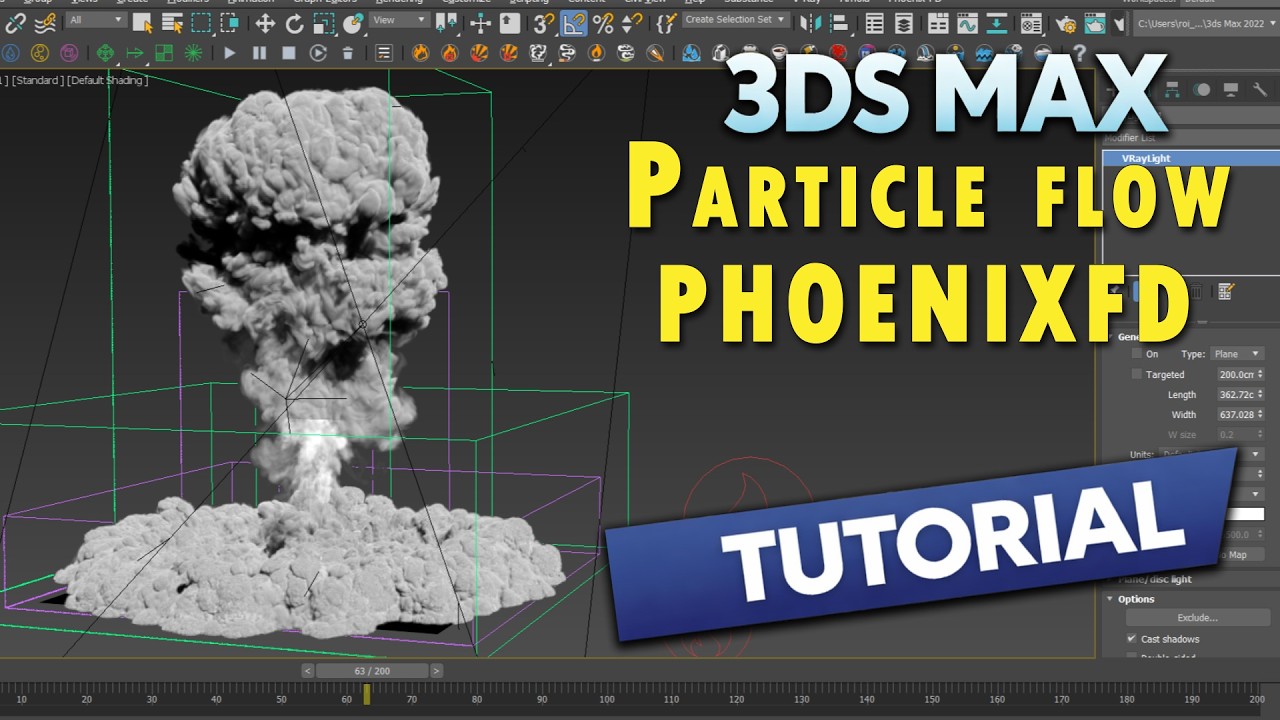Click the Rendered Frame Window teapot icon

click(1096, 23)
